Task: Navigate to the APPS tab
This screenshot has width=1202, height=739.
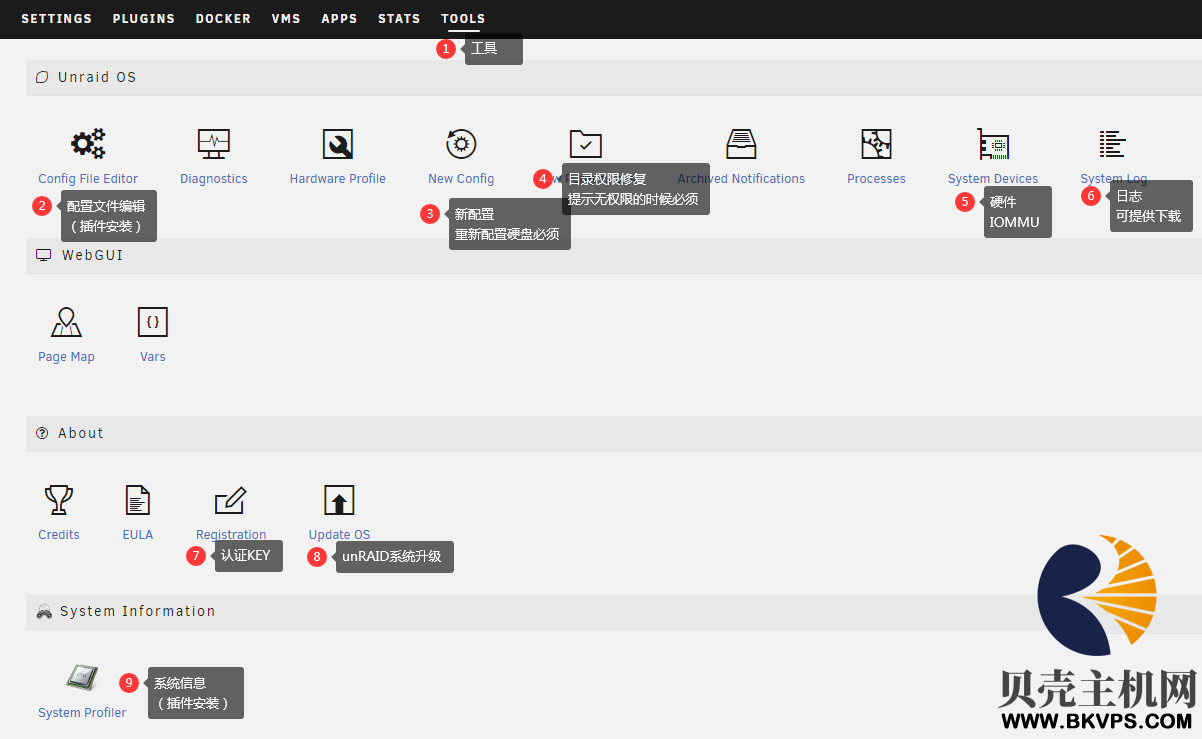Action: point(339,19)
